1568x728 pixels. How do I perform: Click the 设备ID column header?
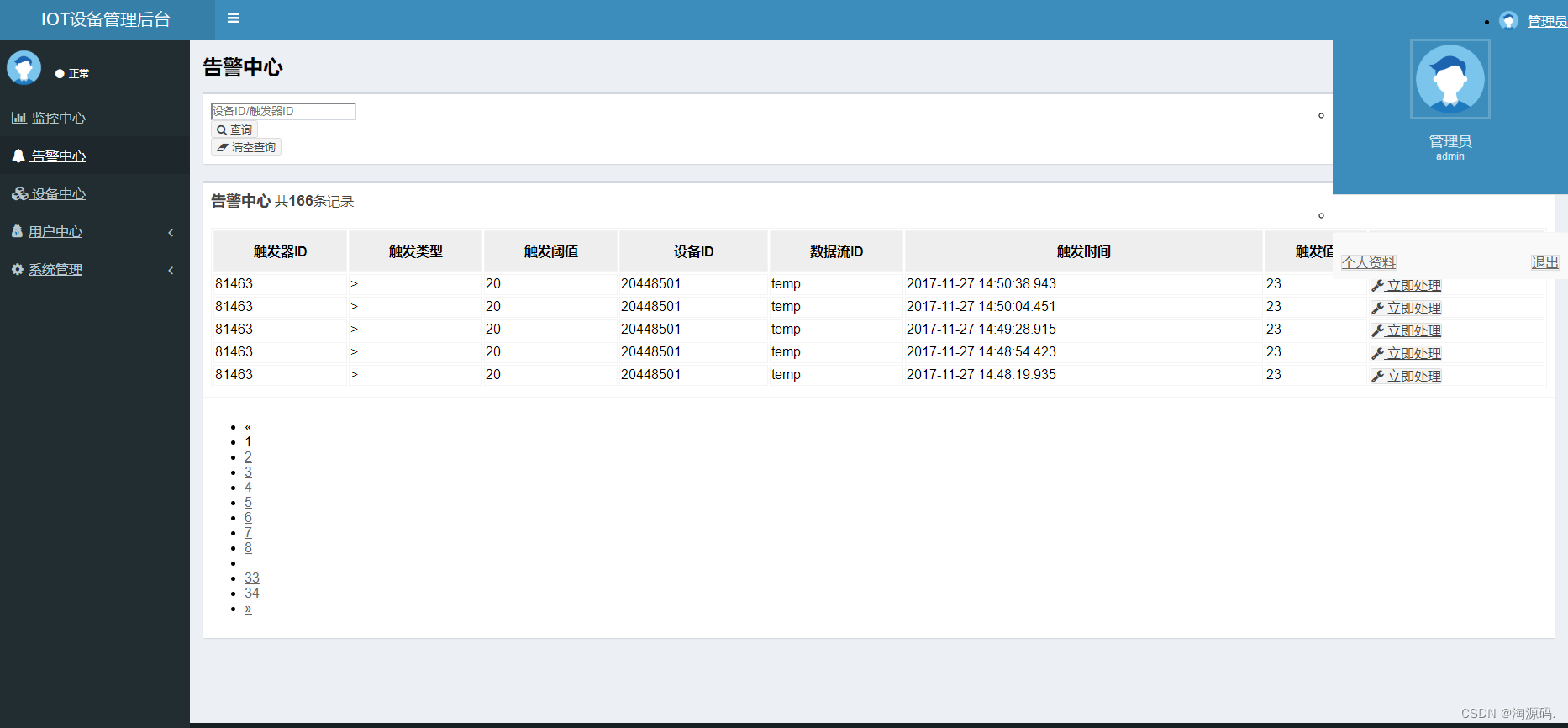click(693, 251)
